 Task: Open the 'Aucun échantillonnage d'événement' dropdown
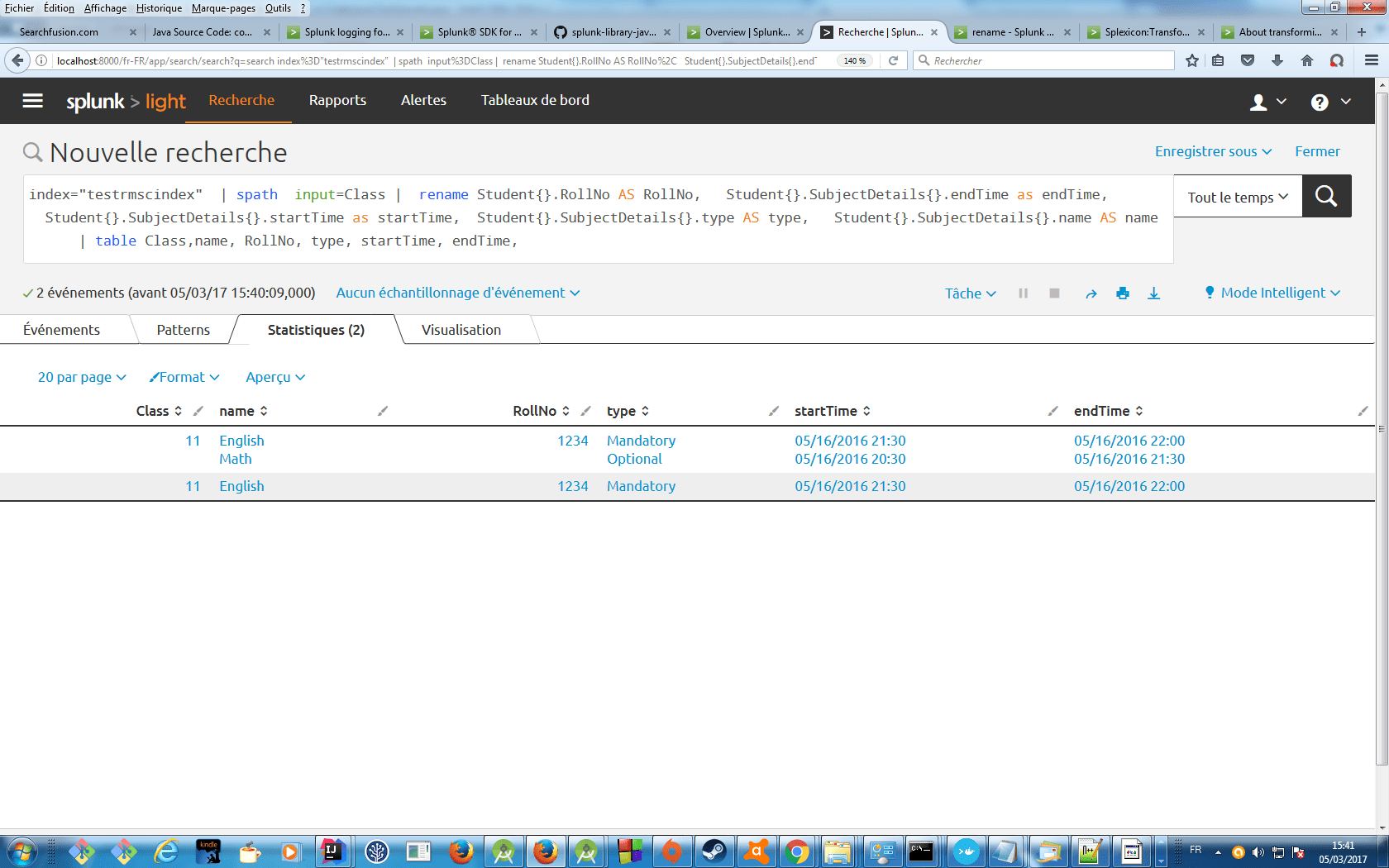(x=457, y=293)
